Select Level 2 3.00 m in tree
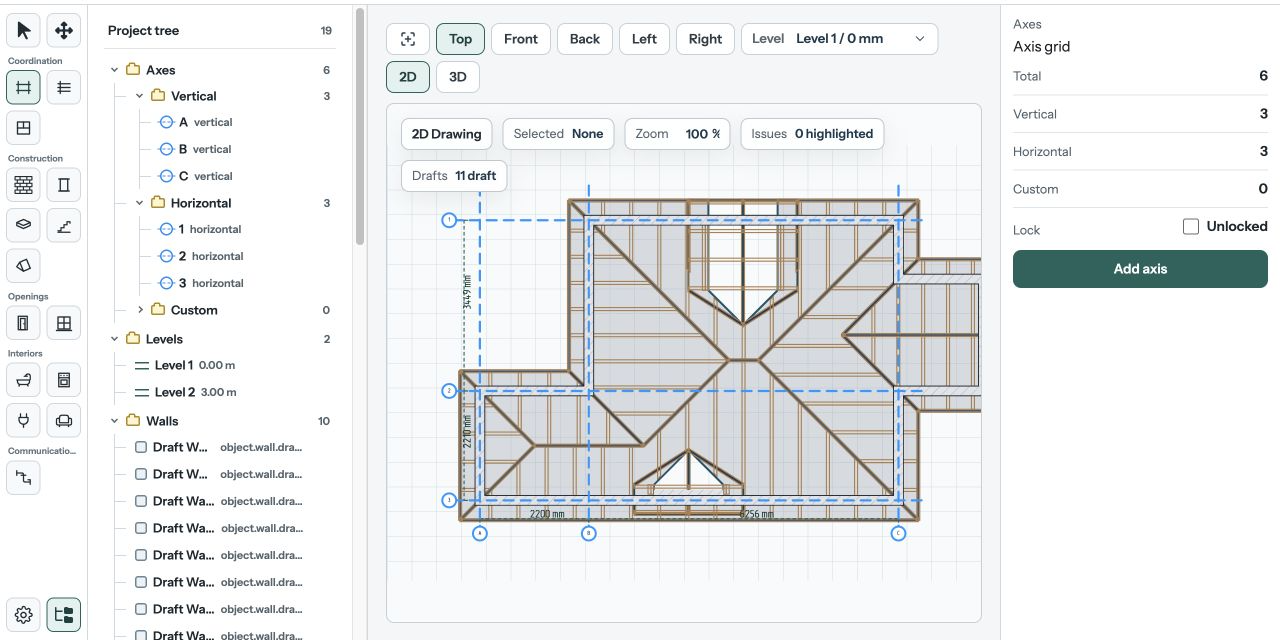Viewport: 1280px width, 640px height. pos(195,392)
